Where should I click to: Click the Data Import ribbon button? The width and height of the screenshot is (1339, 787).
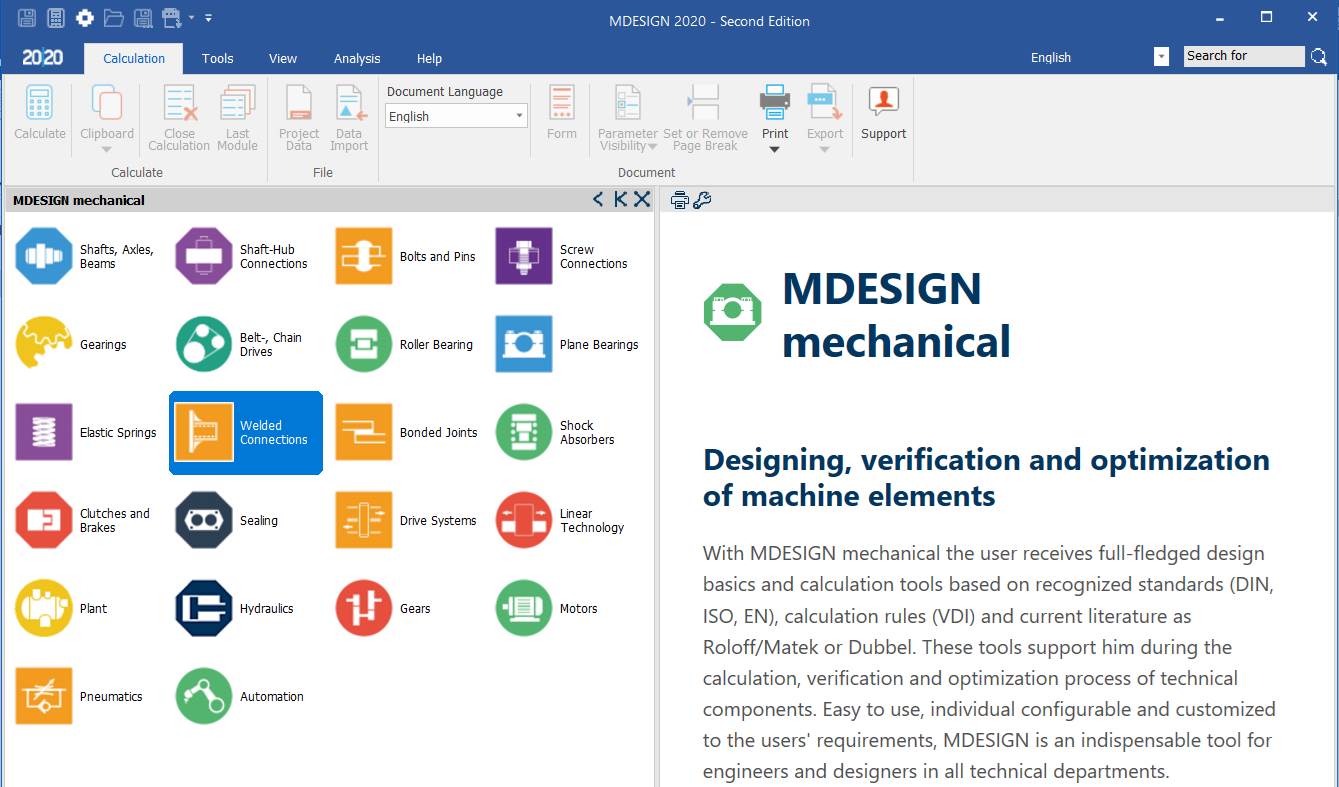349,118
